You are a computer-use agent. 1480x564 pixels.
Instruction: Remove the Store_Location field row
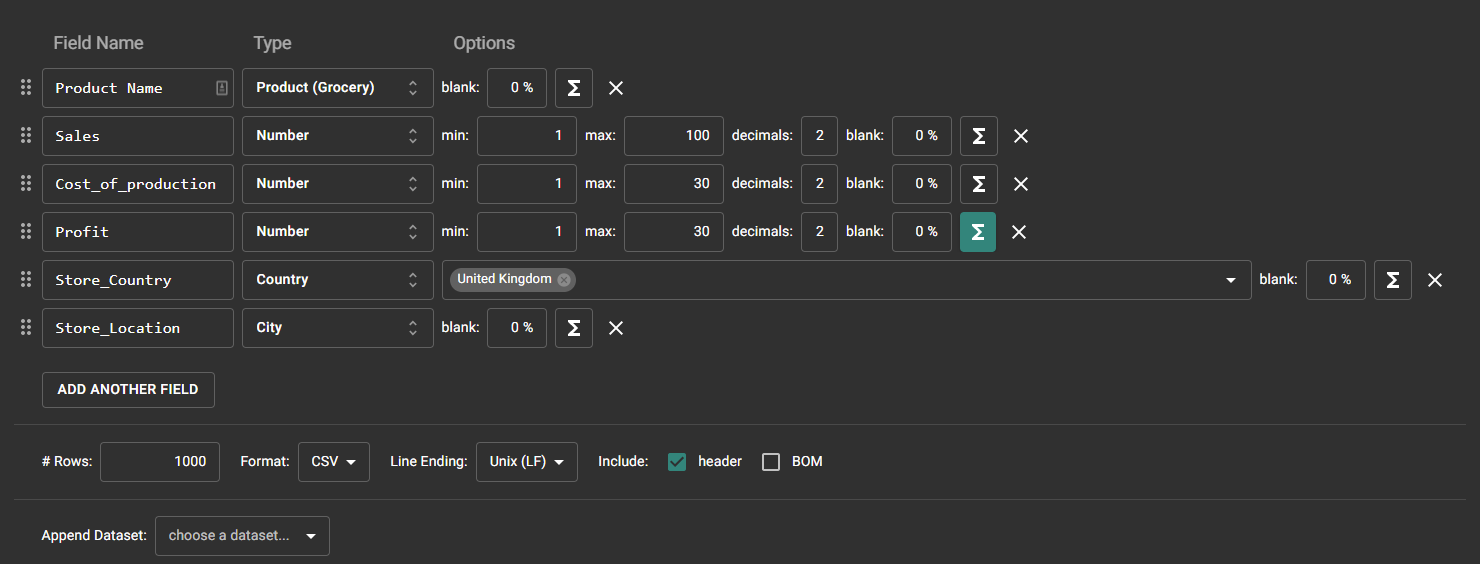(616, 328)
